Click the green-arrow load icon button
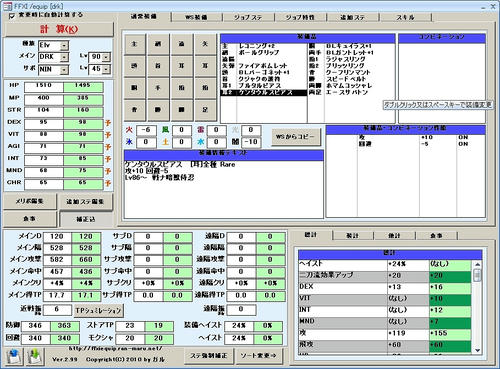 (x=35, y=356)
